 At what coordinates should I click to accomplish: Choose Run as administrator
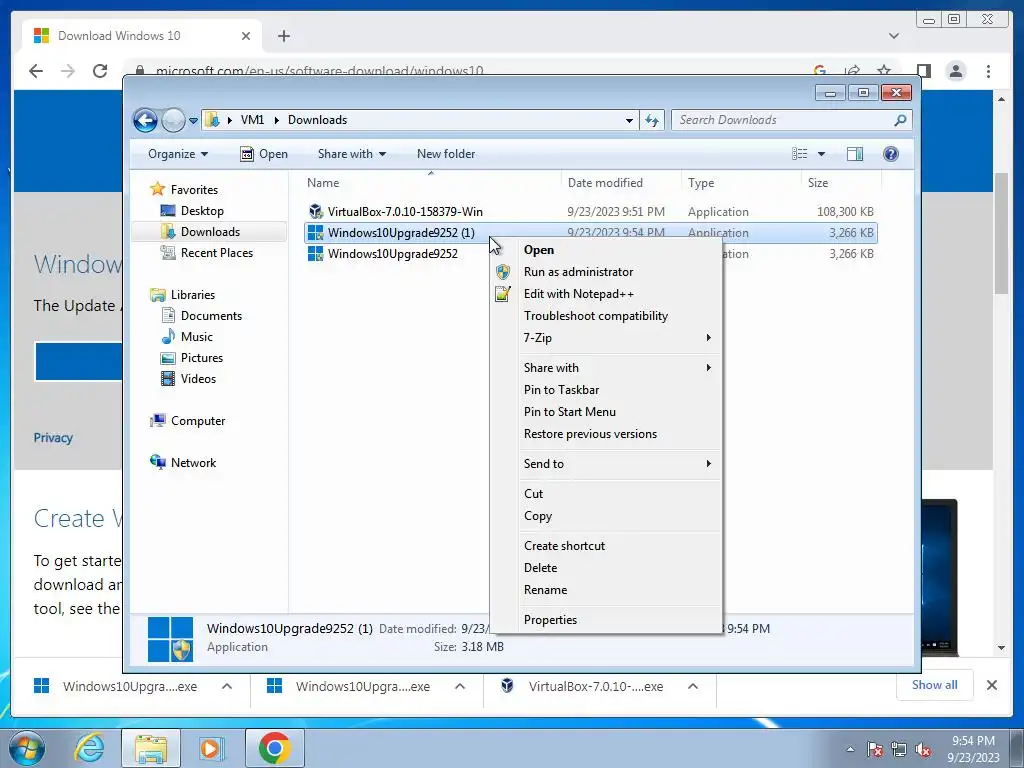click(606, 272)
